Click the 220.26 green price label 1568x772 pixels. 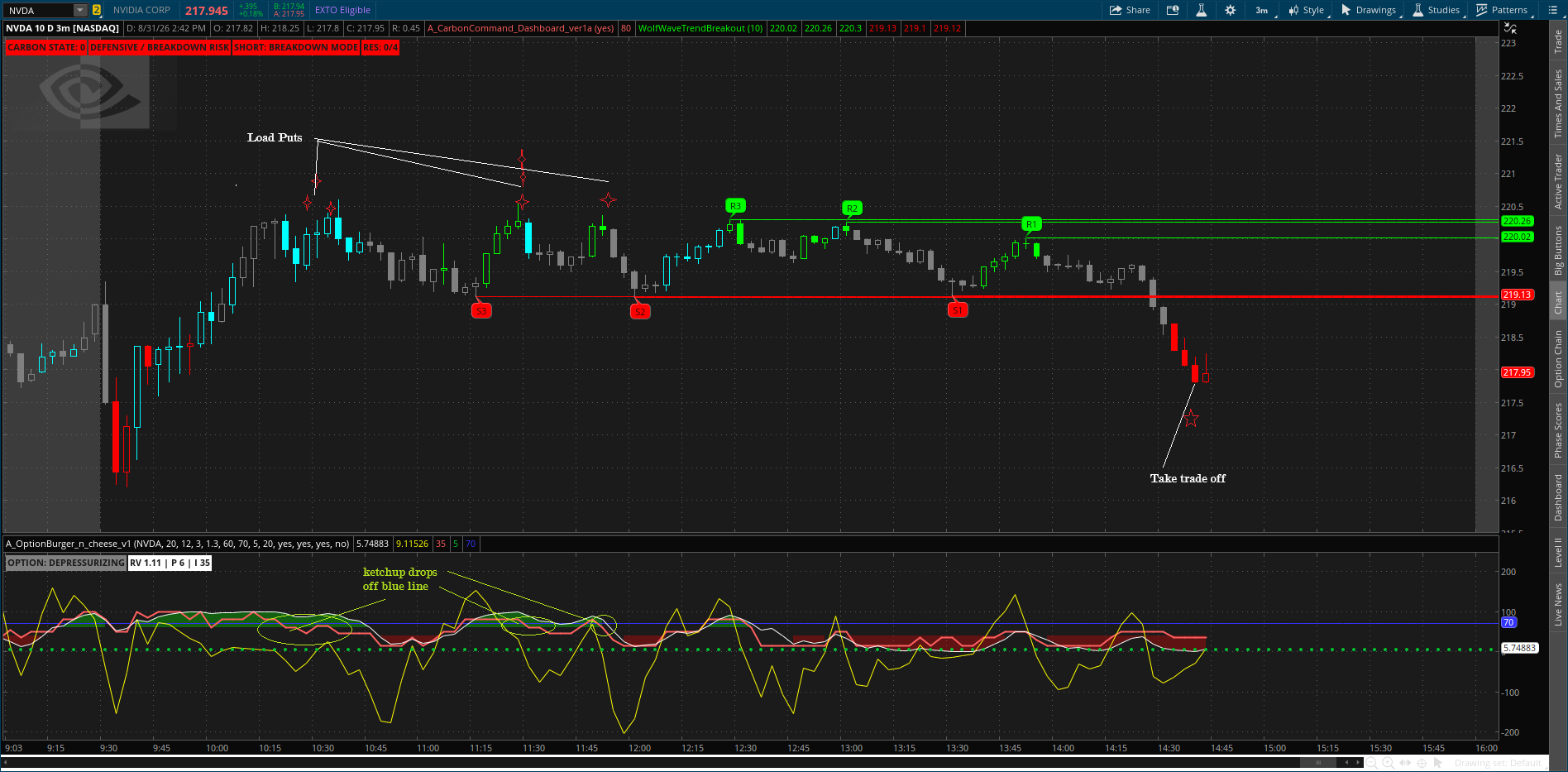tap(1517, 221)
